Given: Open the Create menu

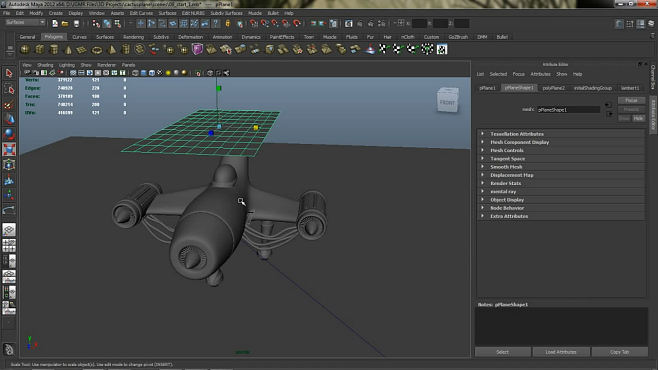Looking at the screenshot, I should click(x=55, y=13).
